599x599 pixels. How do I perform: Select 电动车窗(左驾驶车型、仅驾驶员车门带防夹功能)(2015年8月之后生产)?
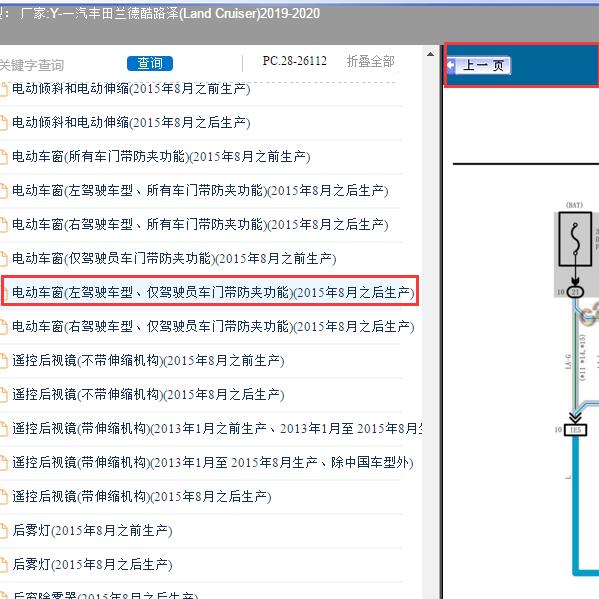pyautogui.click(x=213, y=293)
